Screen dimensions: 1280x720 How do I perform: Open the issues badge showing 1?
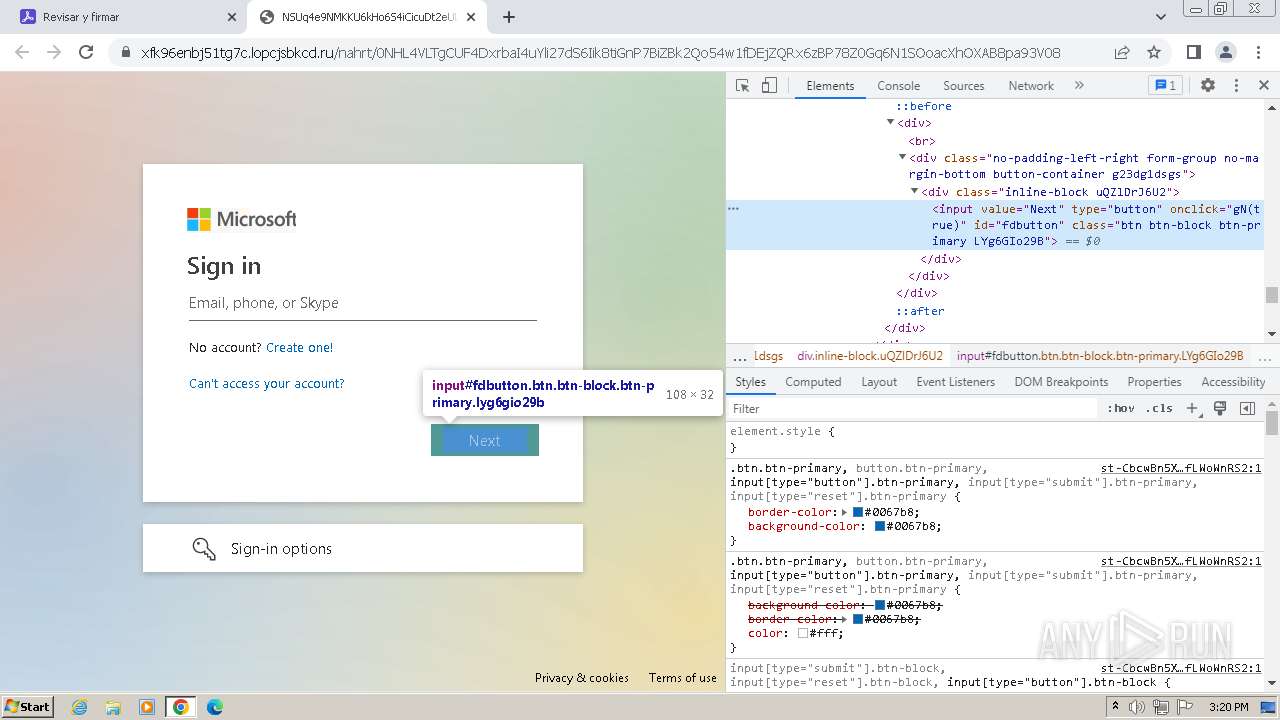point(1165,86)
